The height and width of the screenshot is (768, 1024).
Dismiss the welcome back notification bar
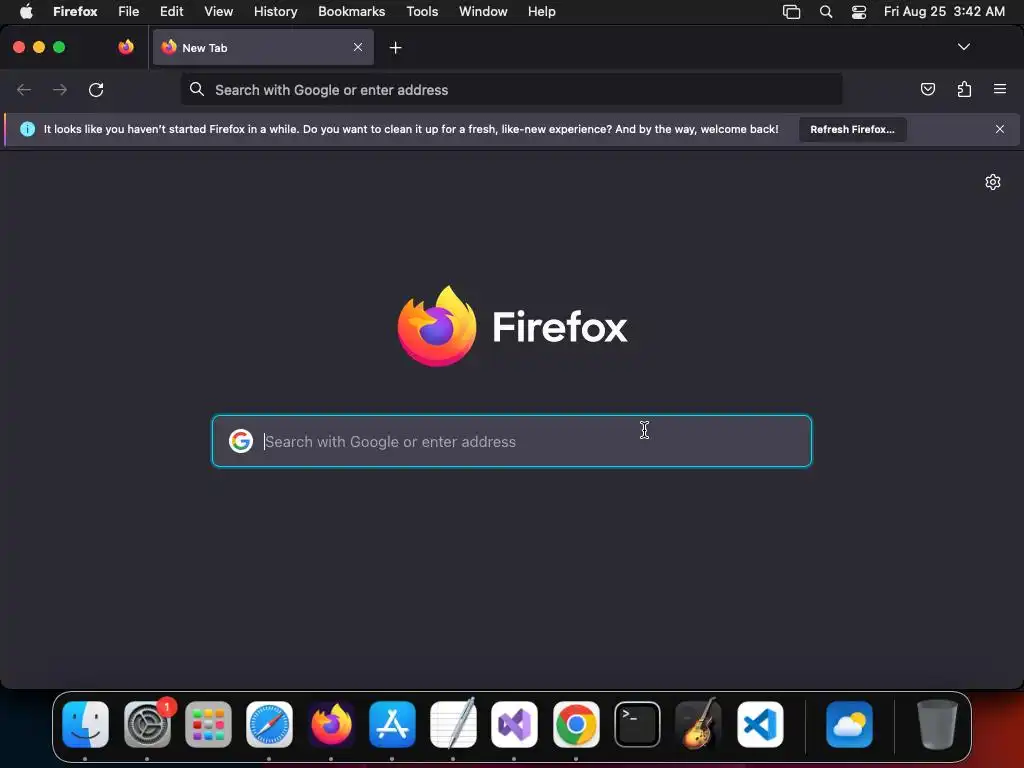pyautogui.click(x=1000, y=129)
